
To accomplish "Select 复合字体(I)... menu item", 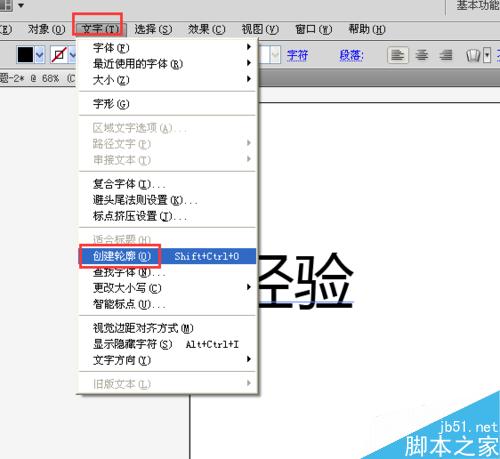I will click(167, 184).
